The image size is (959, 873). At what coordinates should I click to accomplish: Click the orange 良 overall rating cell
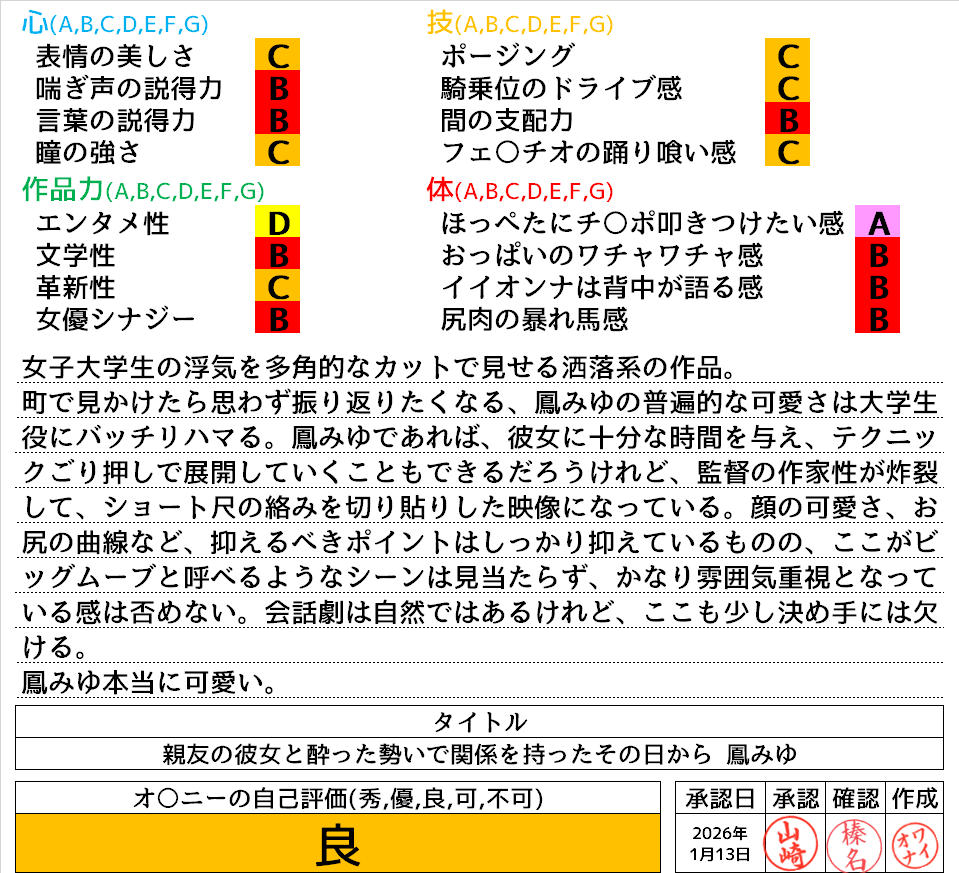pyautogui.click(x=338, y=845)
